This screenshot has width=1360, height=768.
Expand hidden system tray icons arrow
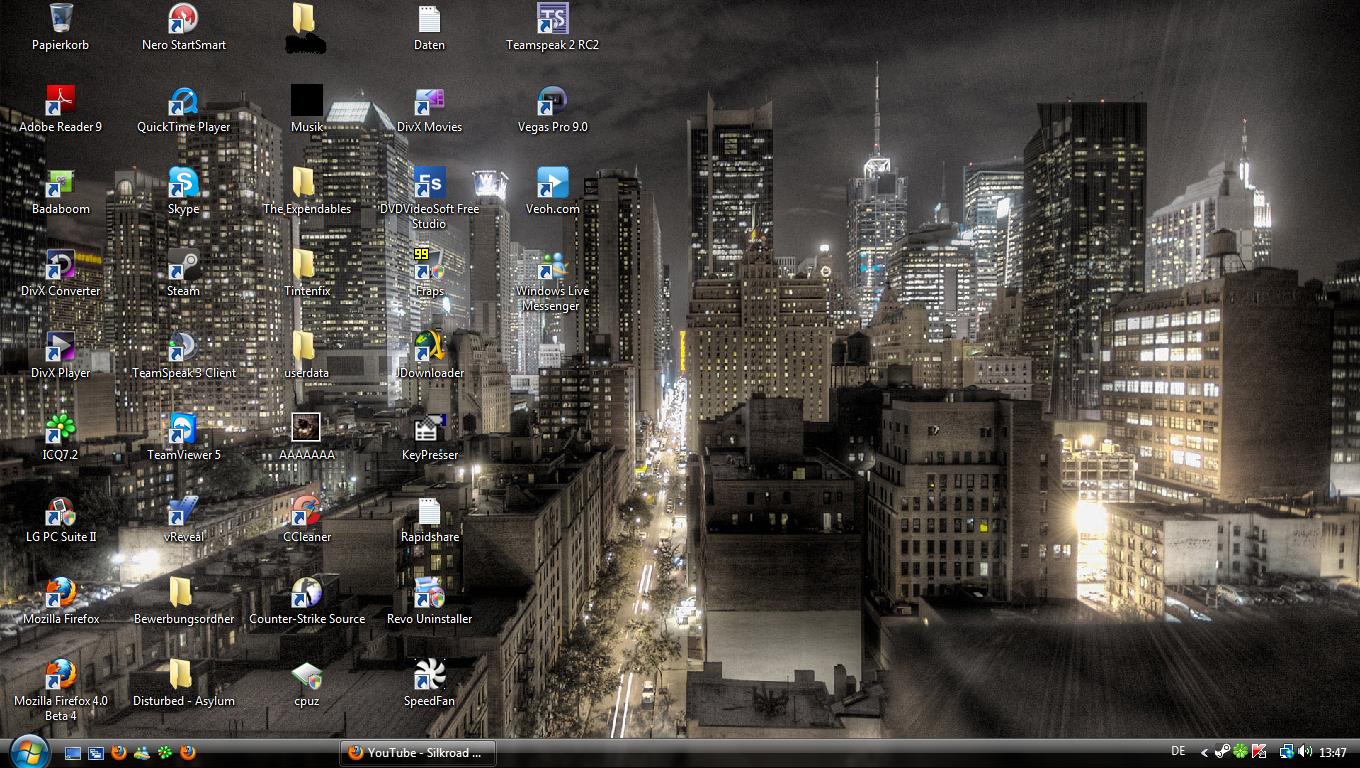click(x=1204, y=752)
